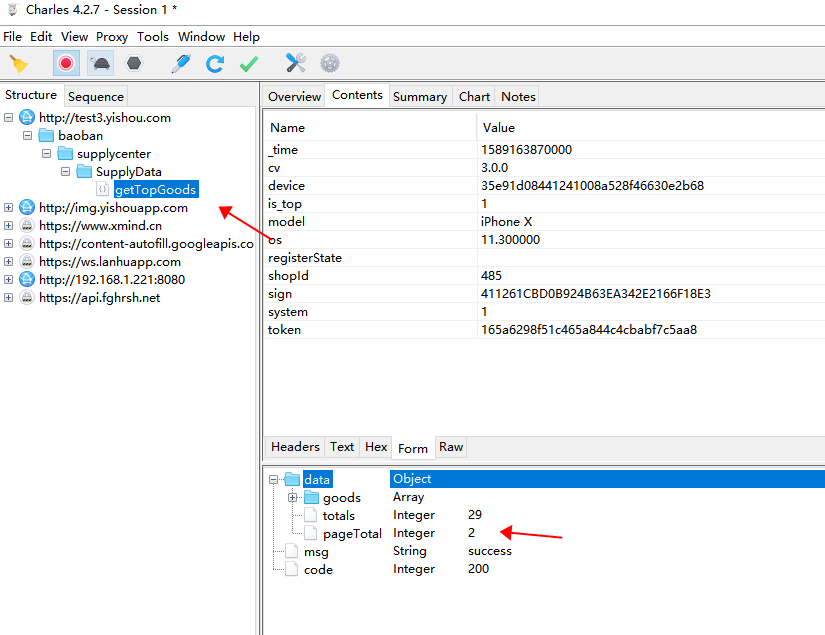Screen dimensions: 825x635
Task: Open the Window menu
Action: 202,37
